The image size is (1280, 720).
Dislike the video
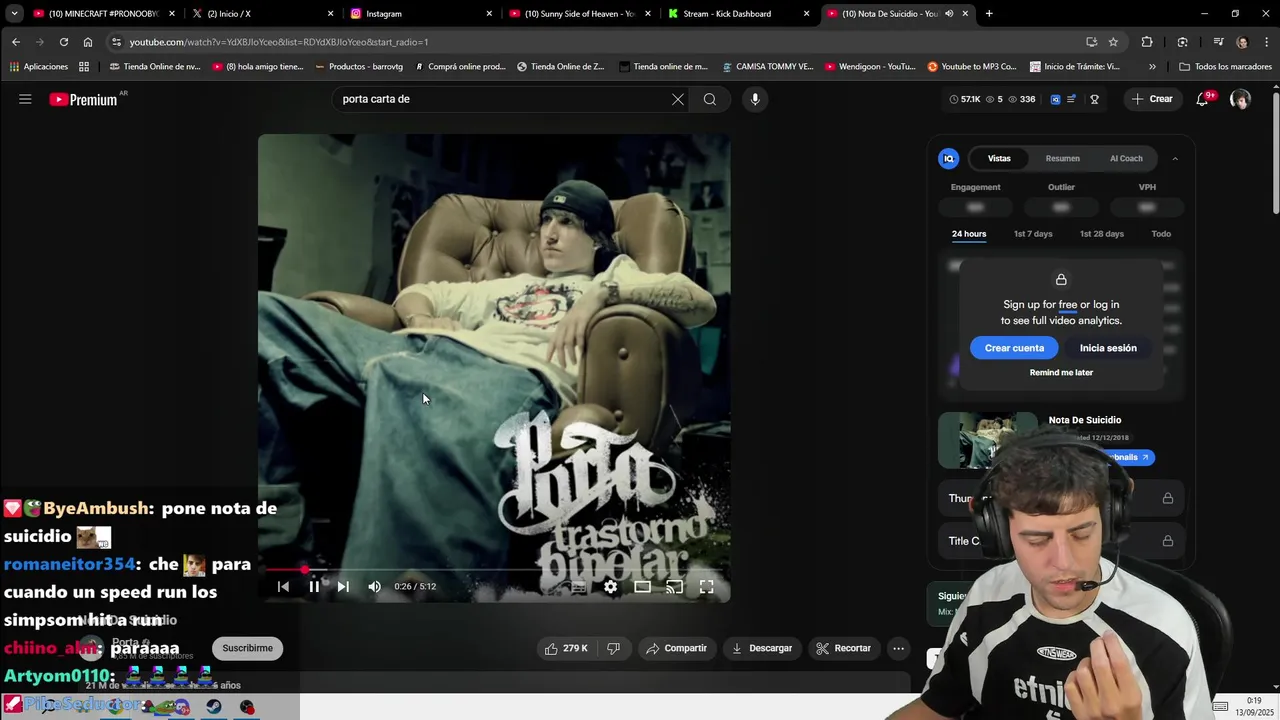613,648
